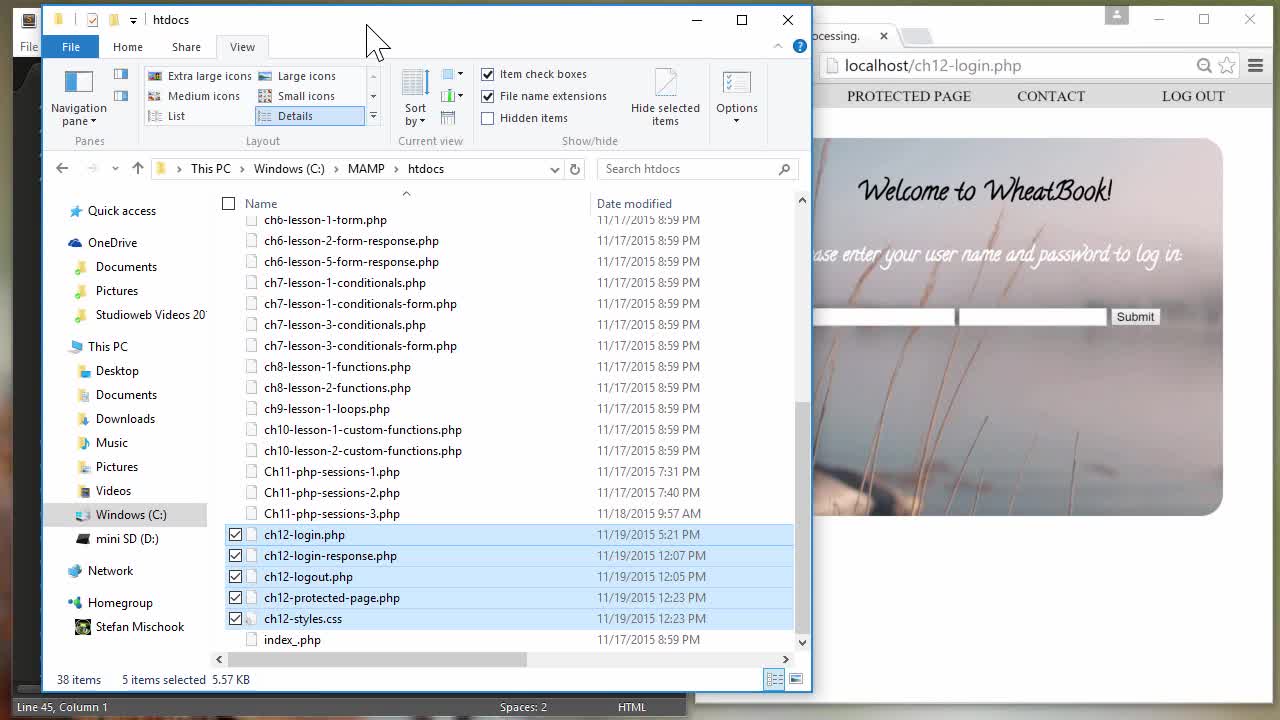The width and height of the screenshot is (1280, 720).
Task: Uncheck ch12-logout.php file checkbox
Action: tap(235, 577)
